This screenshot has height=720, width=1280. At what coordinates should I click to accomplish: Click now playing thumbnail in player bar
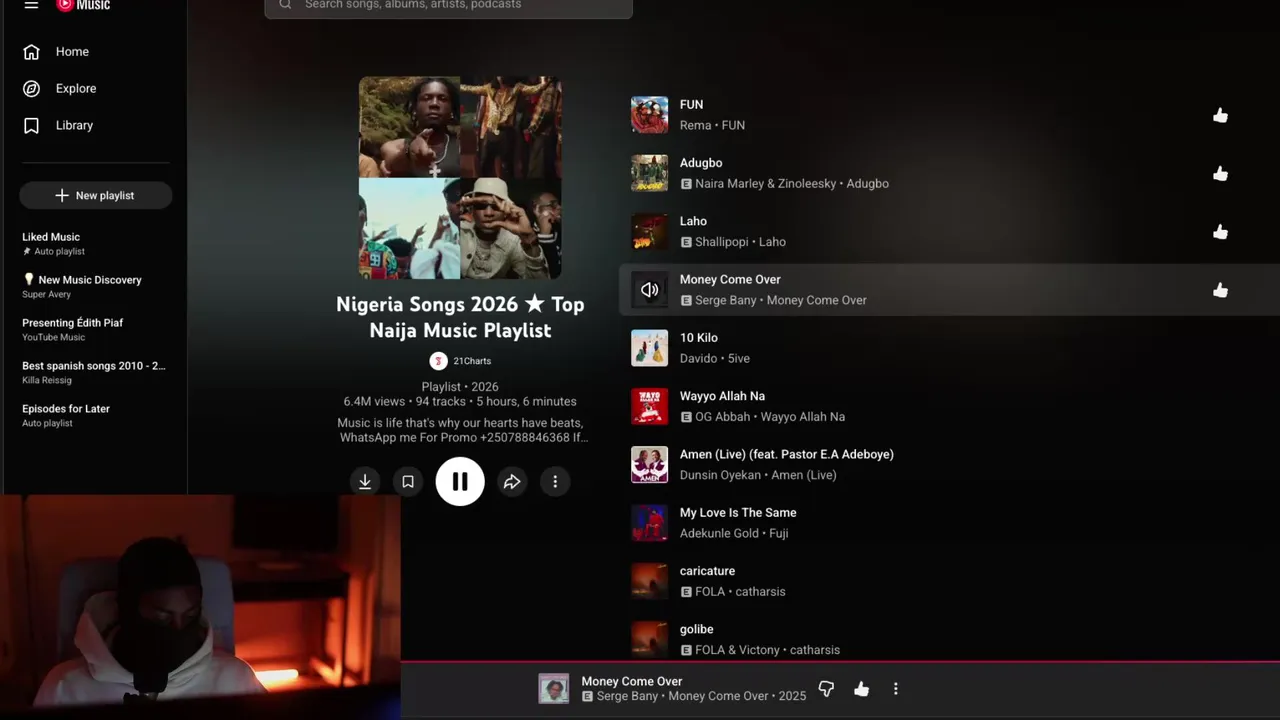point(554,688)
